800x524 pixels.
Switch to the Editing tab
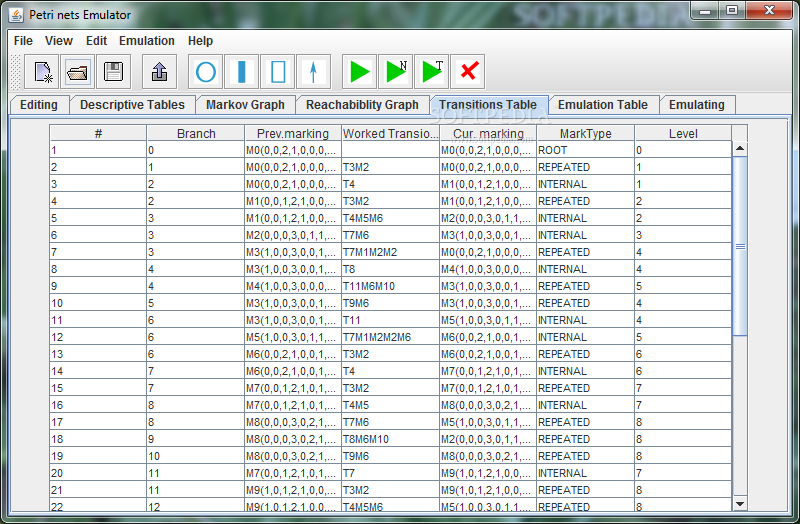[x=39, y=105]
